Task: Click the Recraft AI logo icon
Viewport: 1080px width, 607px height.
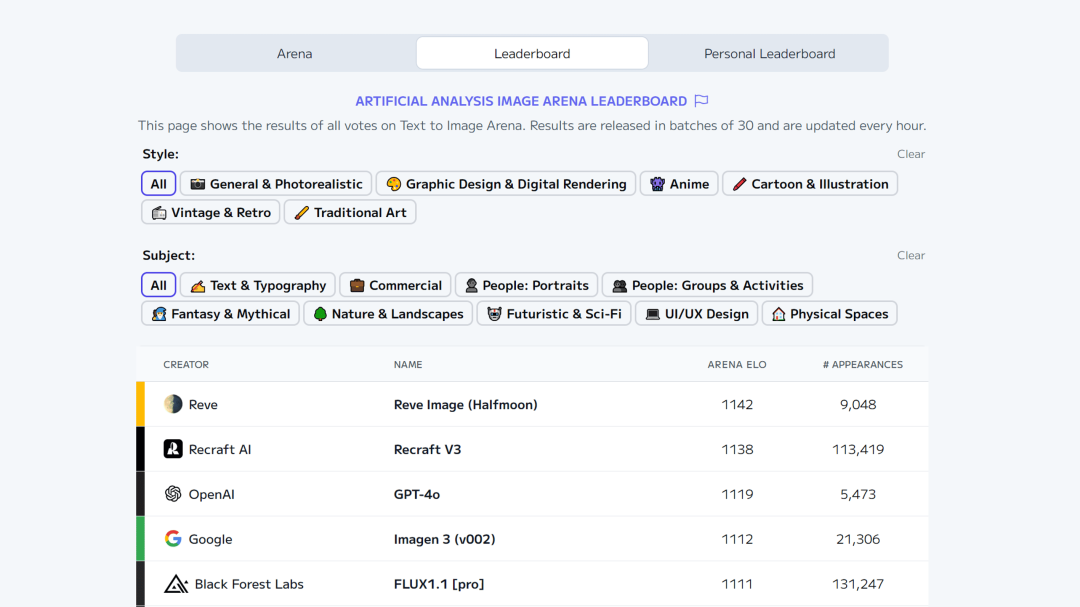Action: pyautogui.click(x=173, y=449)
